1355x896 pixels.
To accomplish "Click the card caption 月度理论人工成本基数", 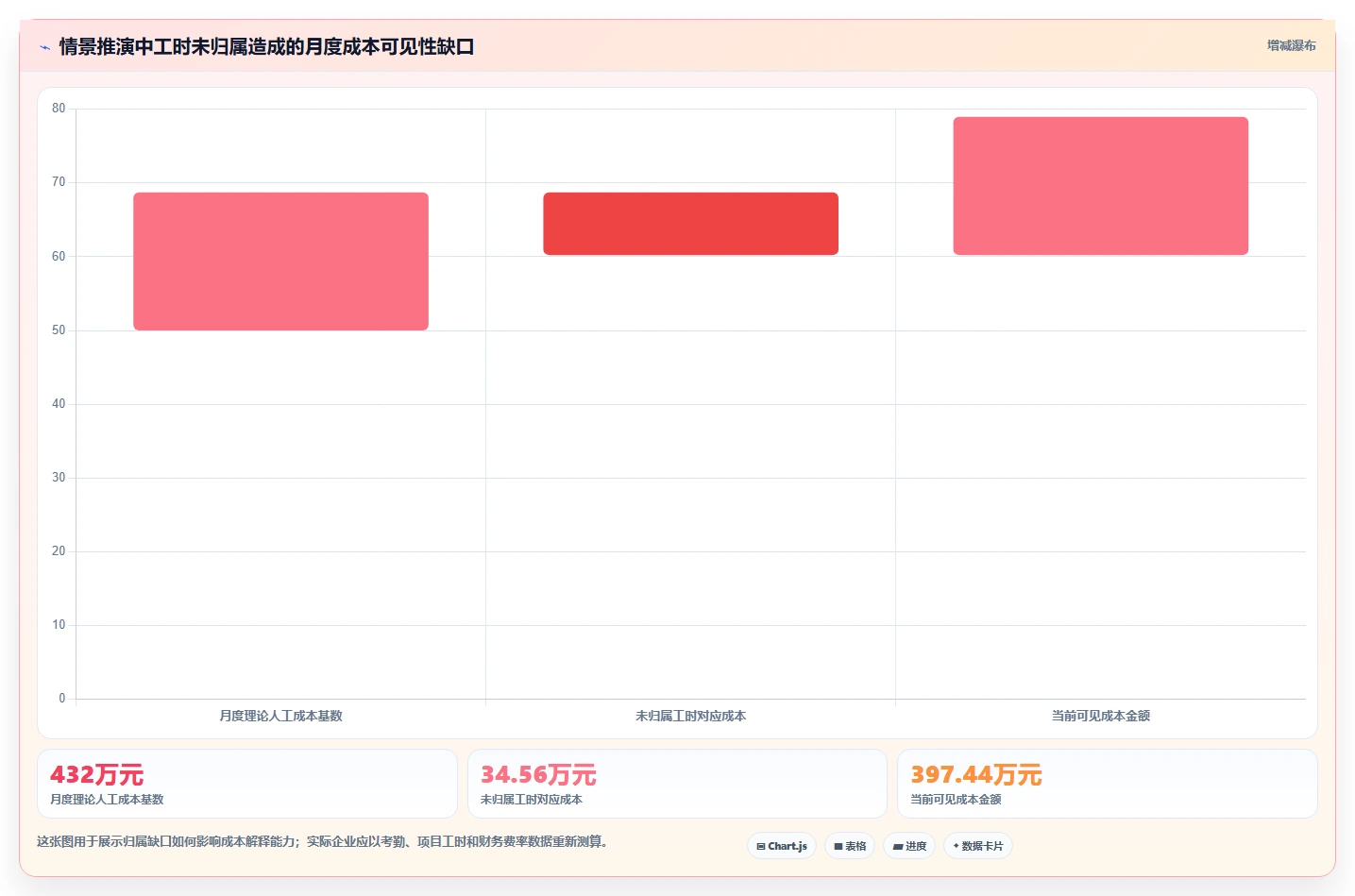I will point(107,799).
